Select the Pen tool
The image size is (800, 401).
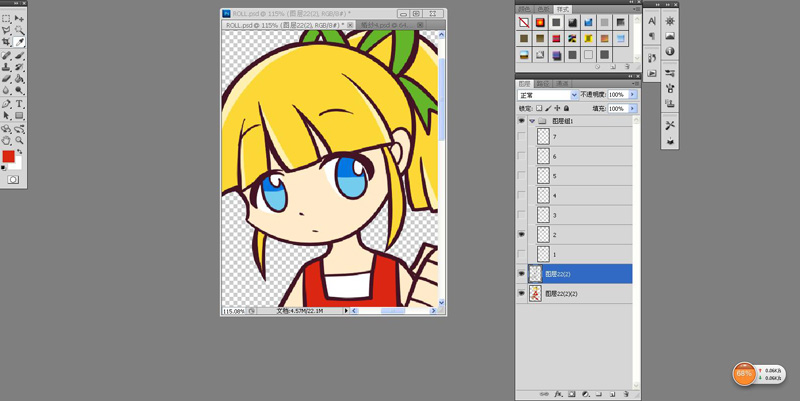(6, 104)
